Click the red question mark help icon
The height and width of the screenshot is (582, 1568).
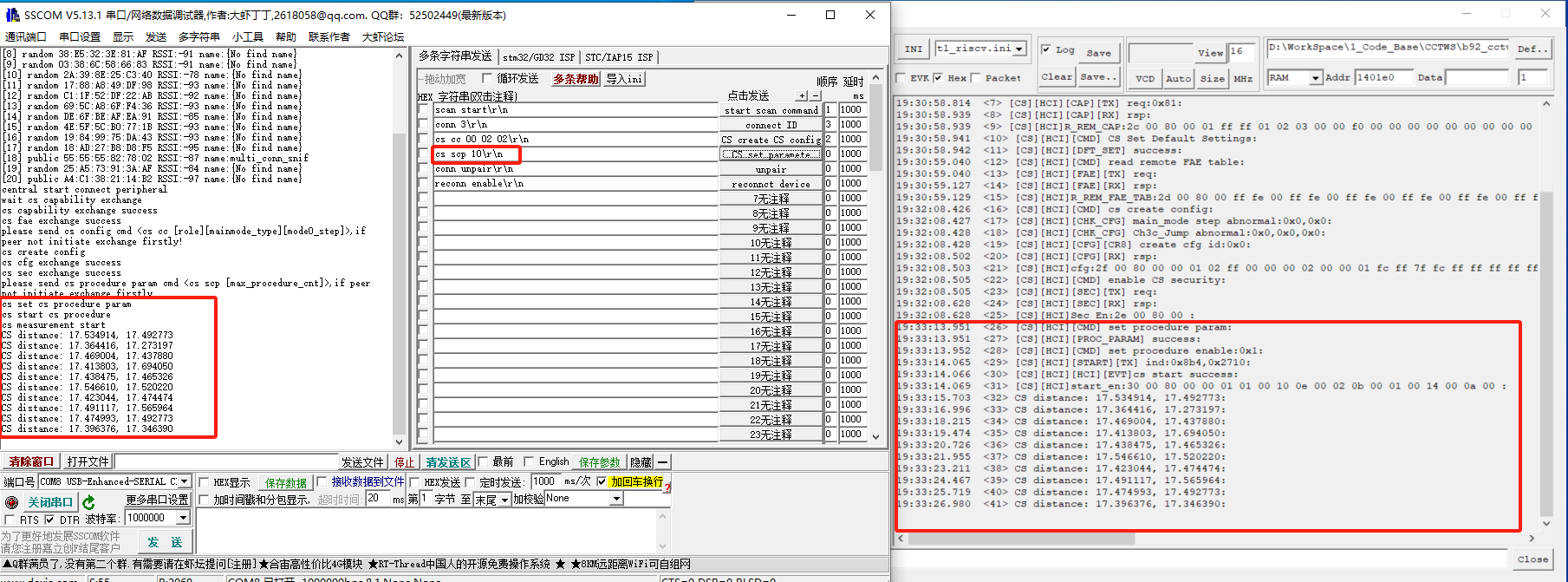(667, 487)
